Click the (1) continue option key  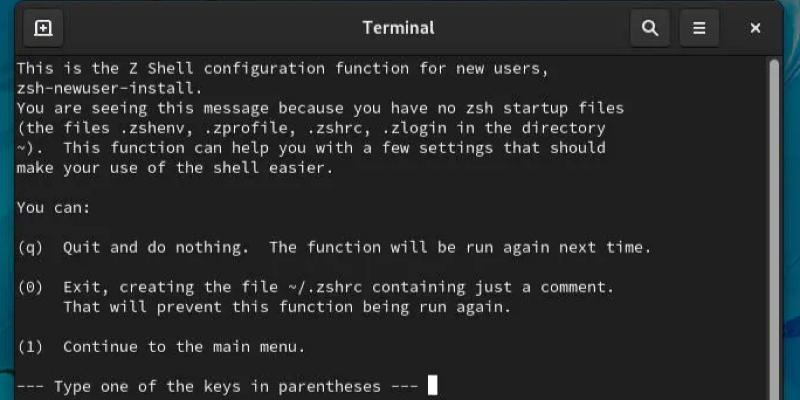pyautogui.click(x=30, y=347)
